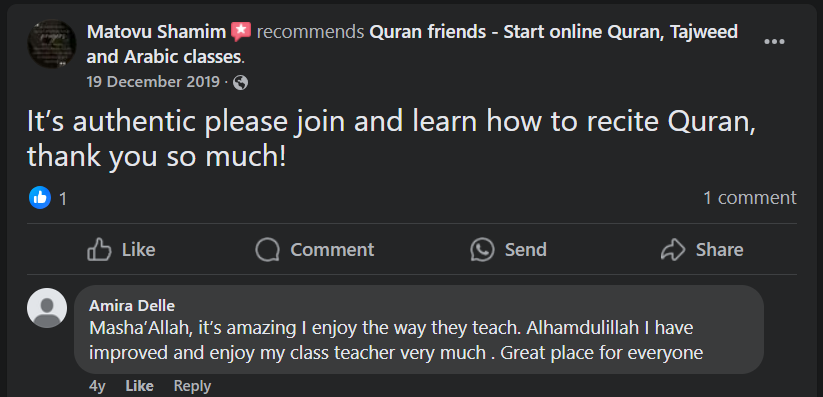Viewport: 823px width, 397px height.
Task: View who reacted via the reaction count
Action: (63, 198)
